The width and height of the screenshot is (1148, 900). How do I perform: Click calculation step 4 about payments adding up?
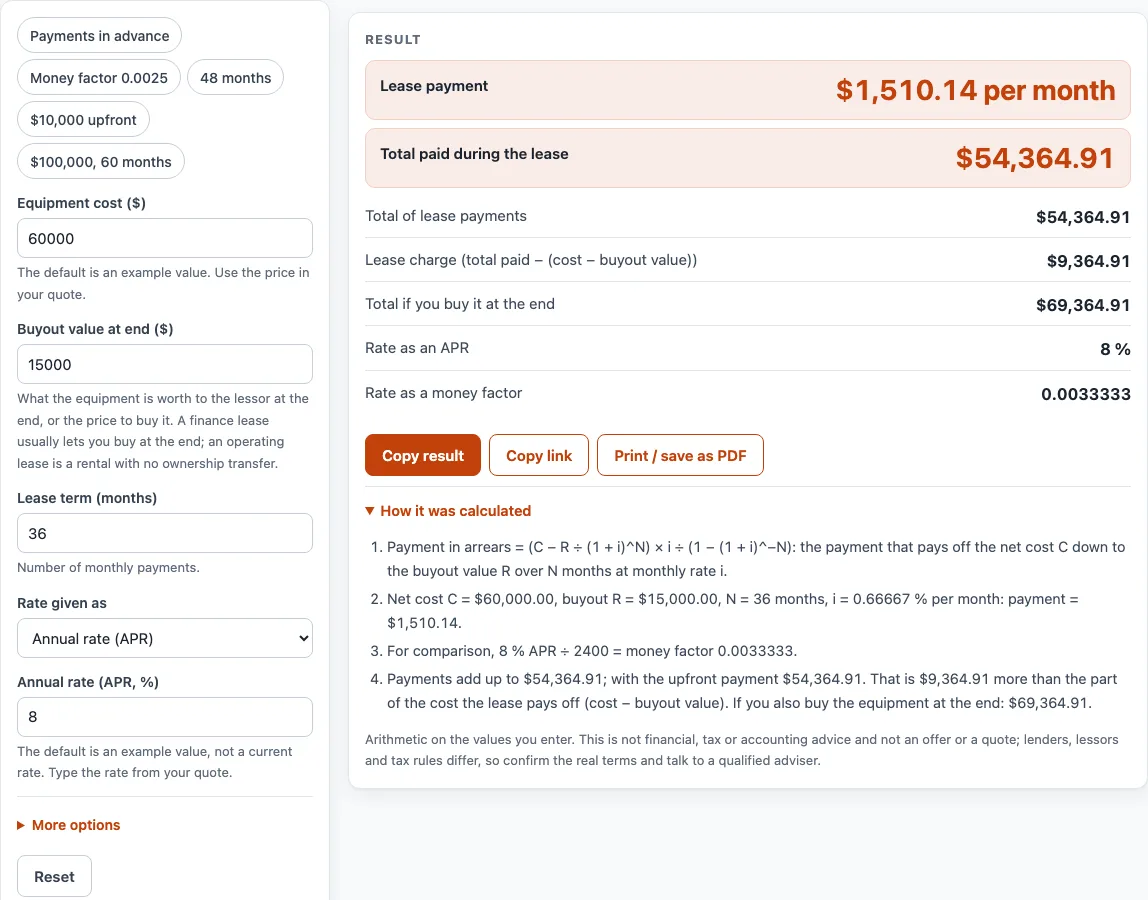tap(752, 691)
